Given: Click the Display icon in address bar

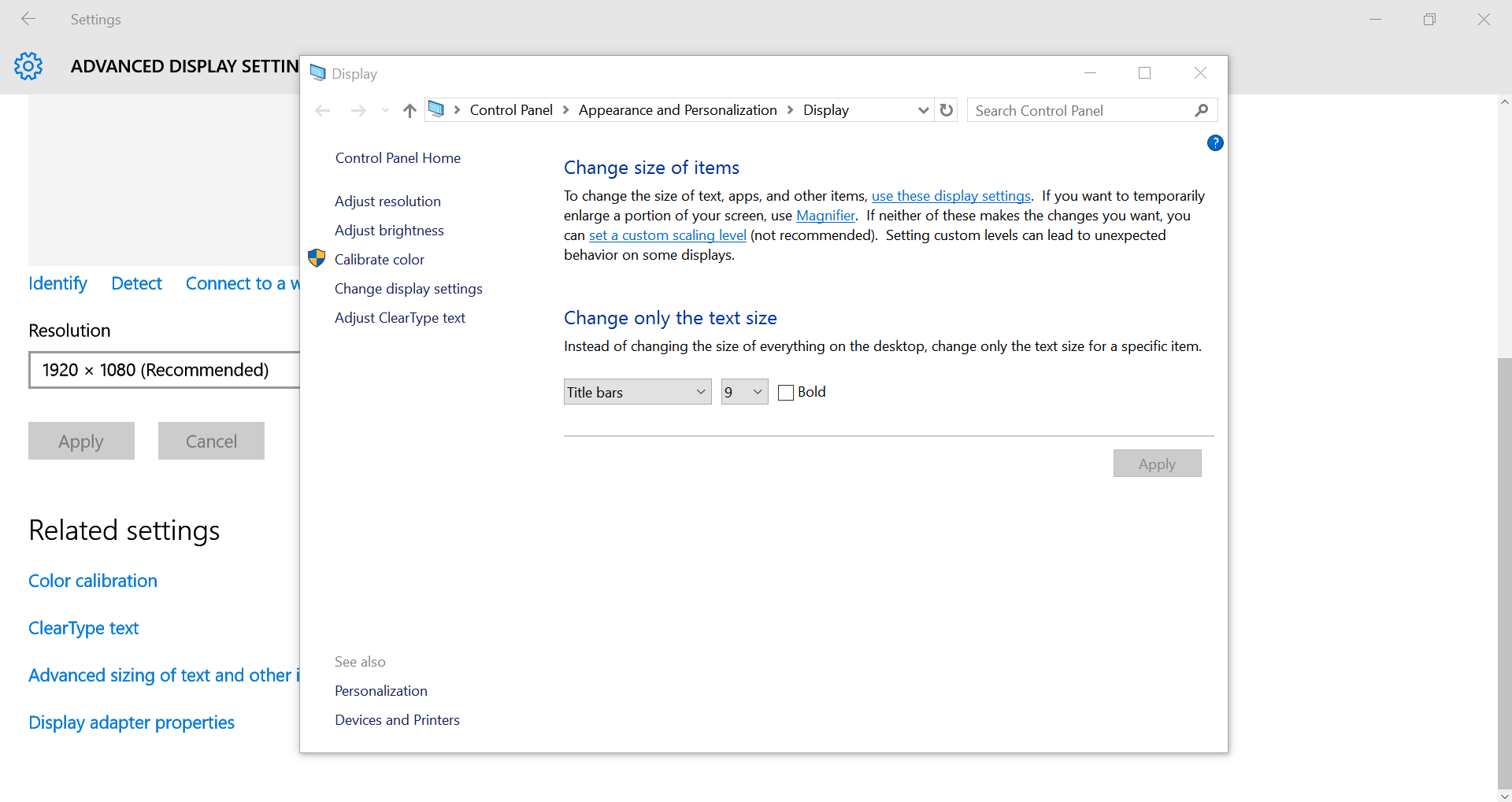Looking at the screenshot, I should (x=436, y=109).
